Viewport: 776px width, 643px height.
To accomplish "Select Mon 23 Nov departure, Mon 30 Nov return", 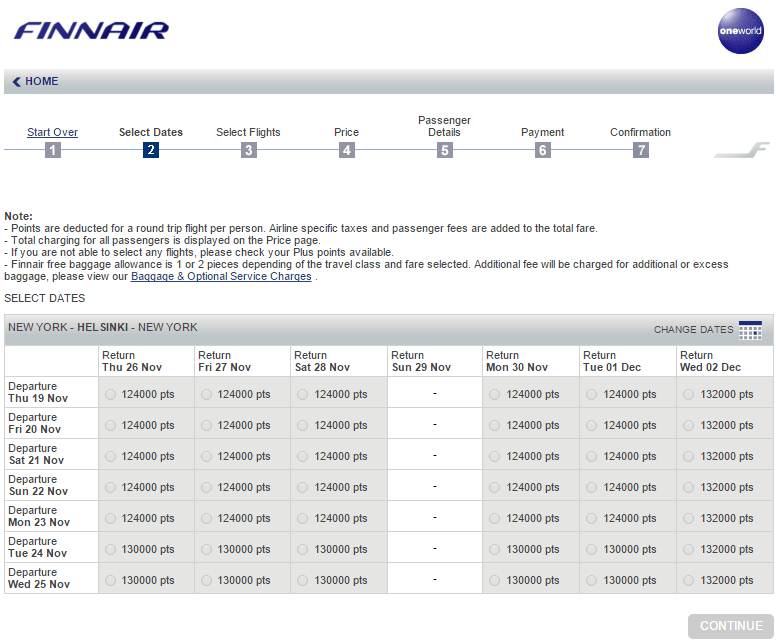I will tap(494, 519).
